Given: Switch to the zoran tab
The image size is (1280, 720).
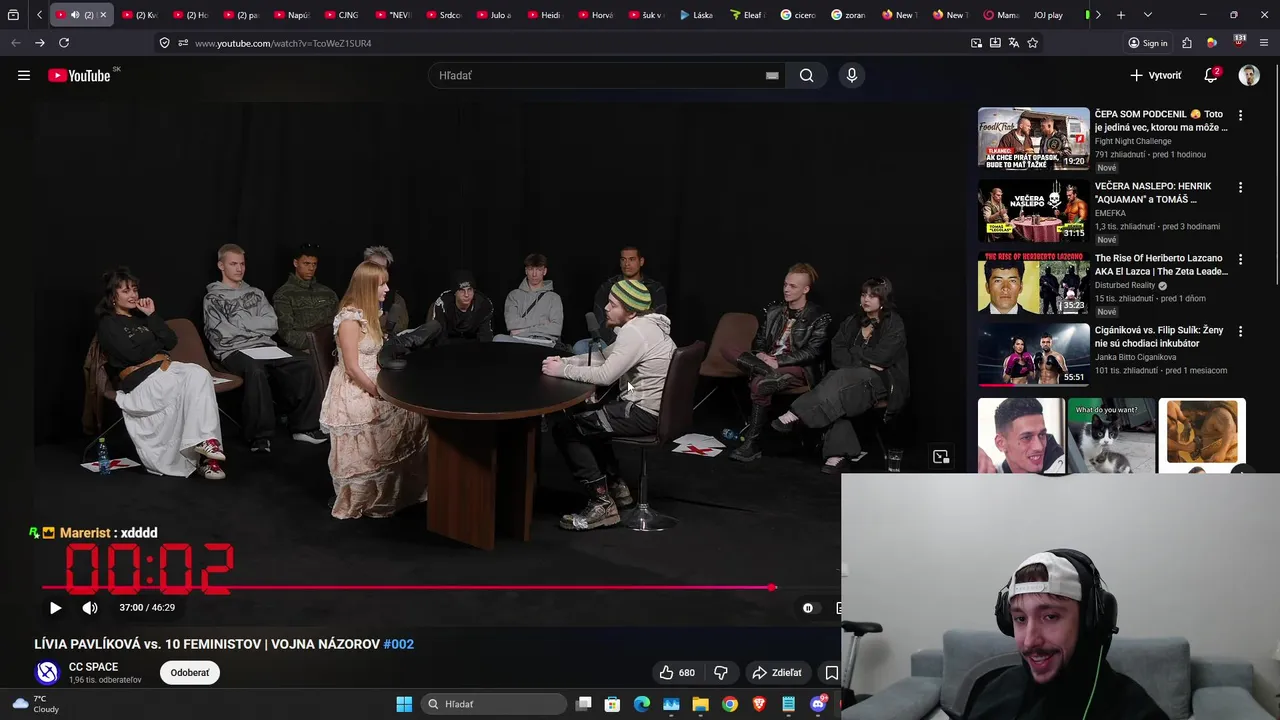Looking at the screenshot, I should coord(848,15).
